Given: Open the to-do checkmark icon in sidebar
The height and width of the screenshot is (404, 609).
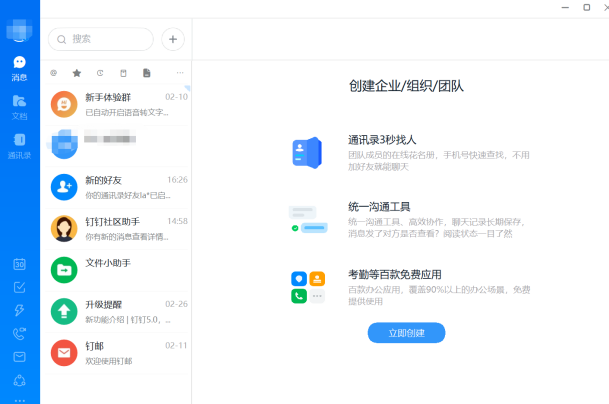Looking at the screenshot, I should pyautogui.click(x=19, y=287).
